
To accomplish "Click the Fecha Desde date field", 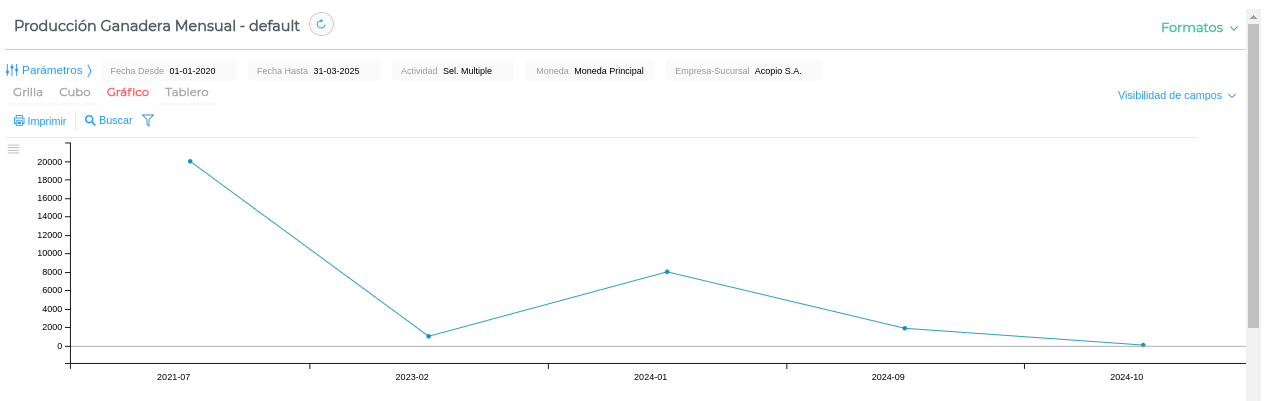I will [x=192, y=71].
